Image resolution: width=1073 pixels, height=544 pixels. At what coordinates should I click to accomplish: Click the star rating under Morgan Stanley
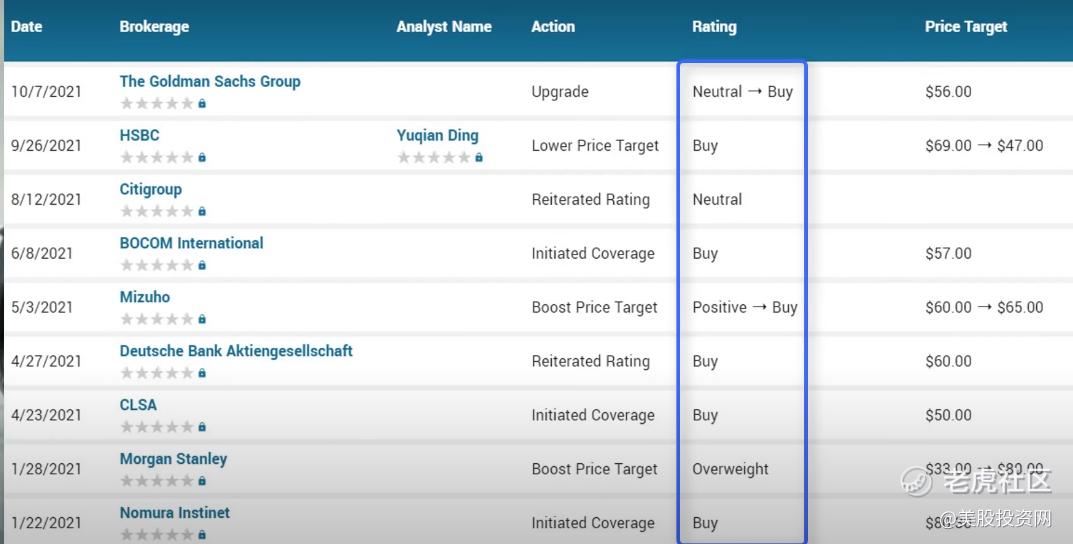(157, 481)
